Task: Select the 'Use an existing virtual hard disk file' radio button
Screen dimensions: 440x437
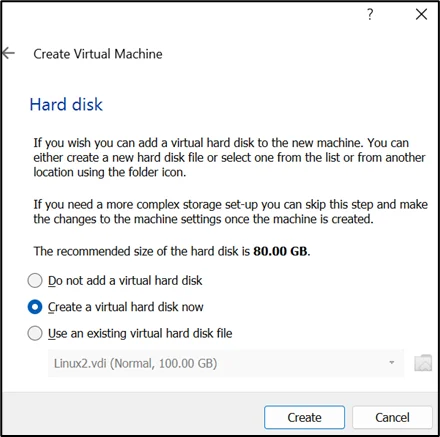Action: (35, 333)
